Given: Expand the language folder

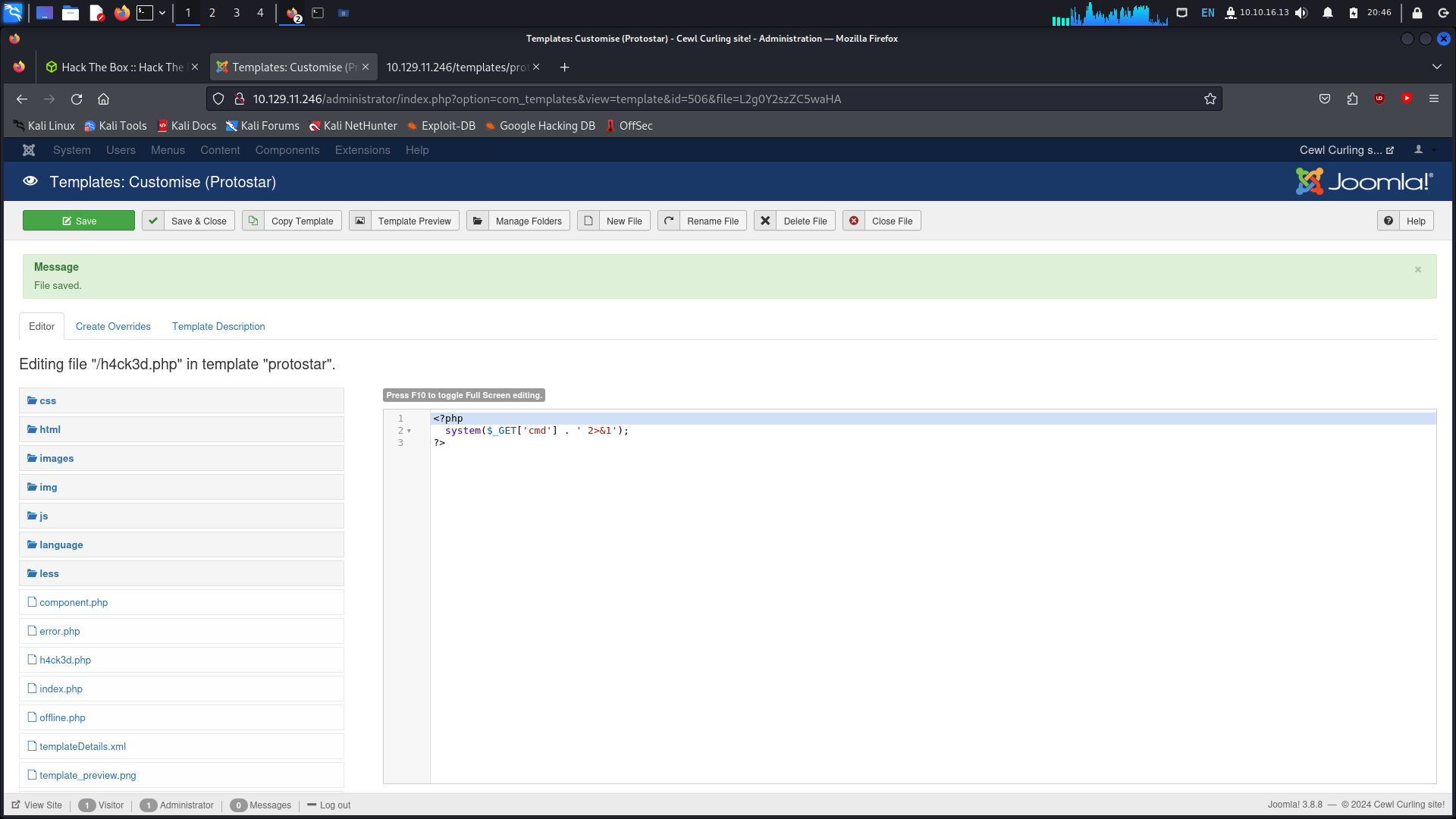Looking at the screenshot, I should [181, 545].
